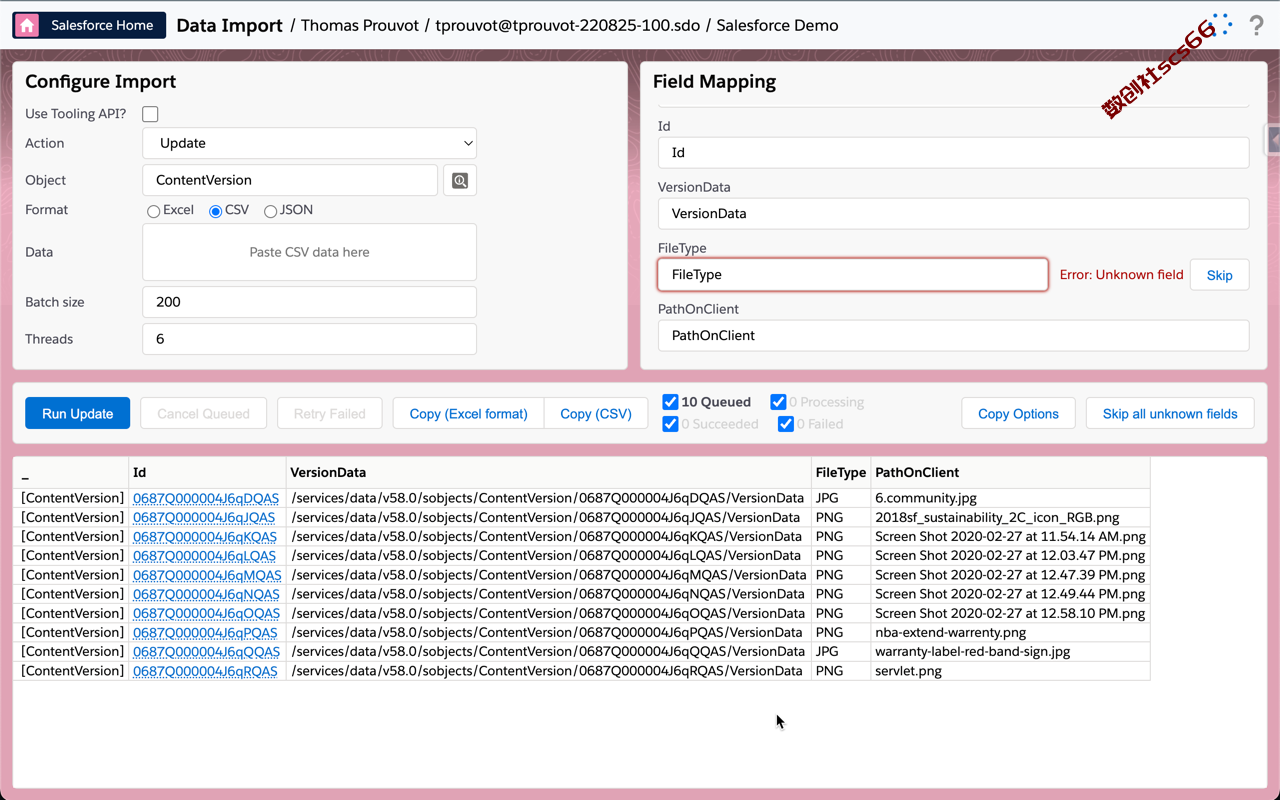Click the servlet.png cell
1280x800 pixels.
tap(1010, 671)
